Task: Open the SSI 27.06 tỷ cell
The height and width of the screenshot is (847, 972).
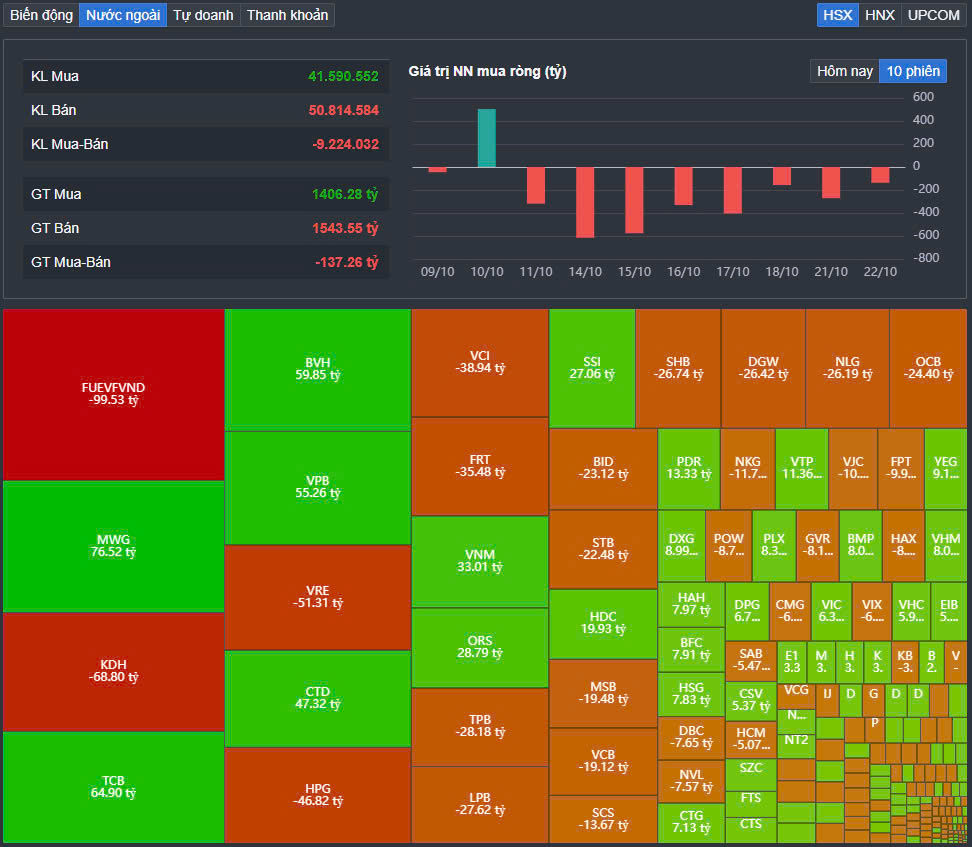Action: point(592,368)
